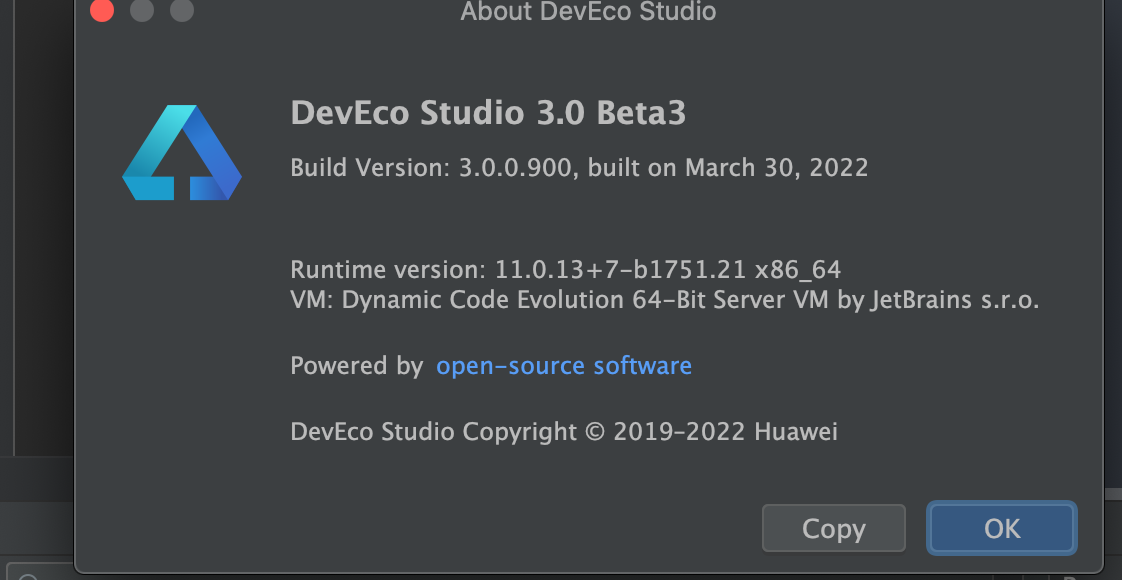Screen dimensions: 1122x580
Task: Click the Build Version 3.0.0.900 line
Action: click(x=579, y=167)
